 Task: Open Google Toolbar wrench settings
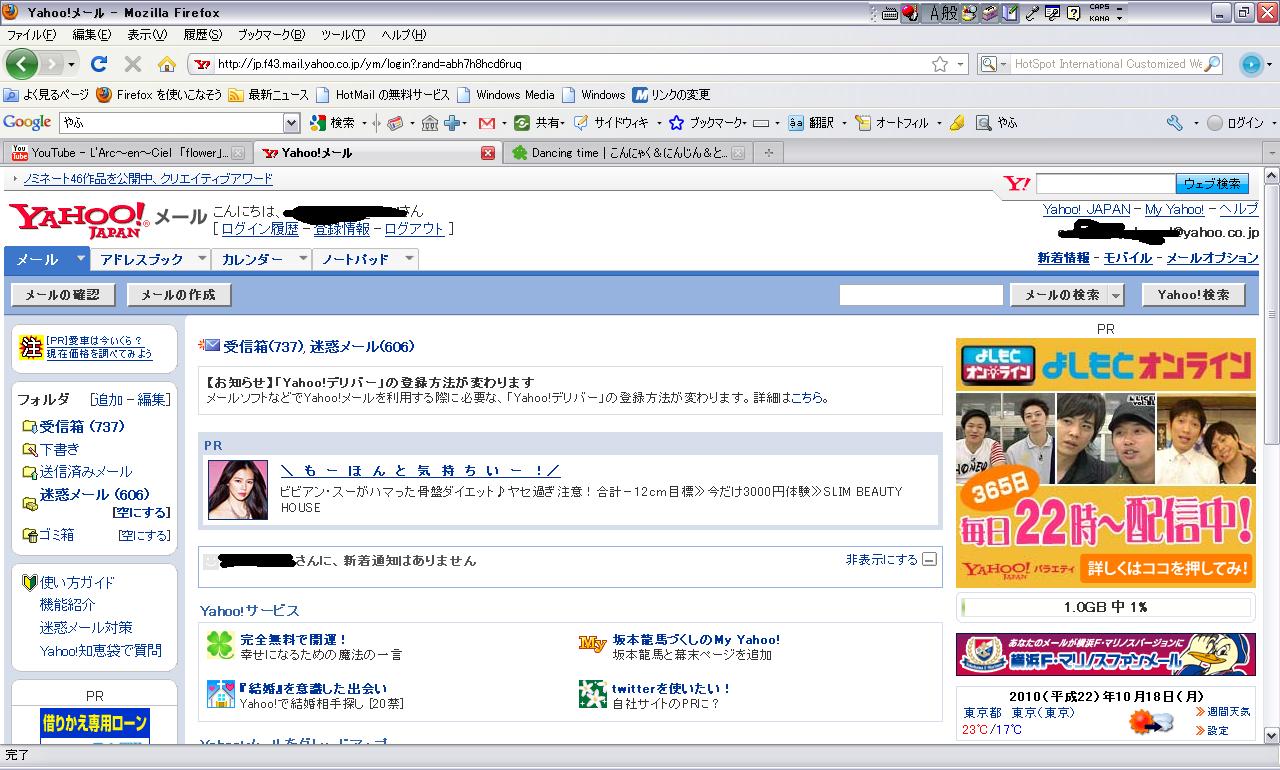click(1175, 123)
